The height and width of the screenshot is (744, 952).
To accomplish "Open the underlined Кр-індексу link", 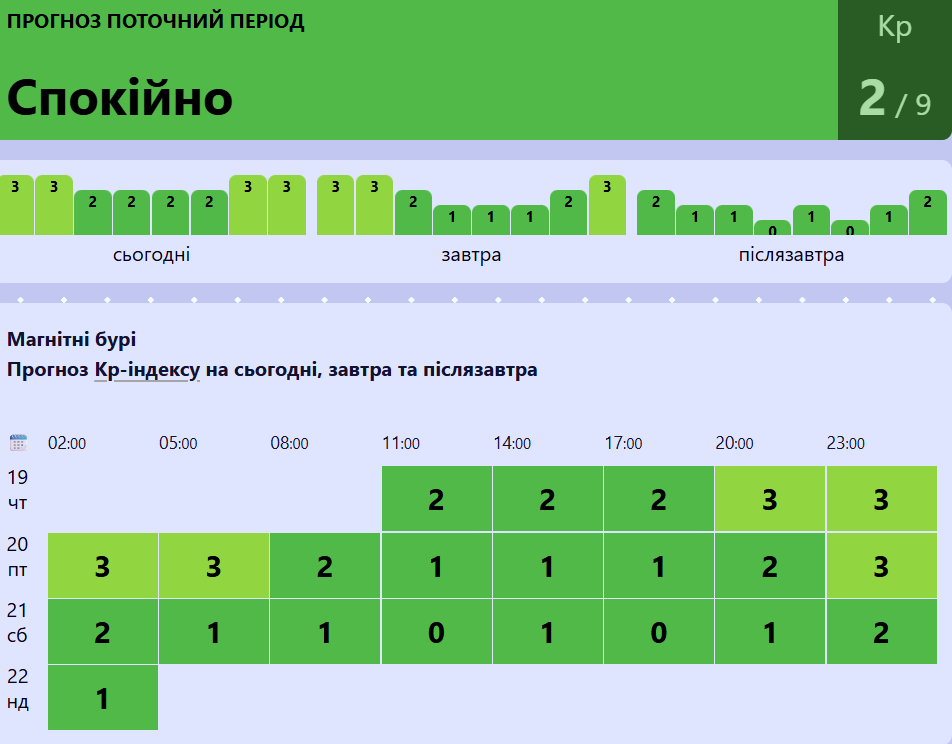I will 147,370.
